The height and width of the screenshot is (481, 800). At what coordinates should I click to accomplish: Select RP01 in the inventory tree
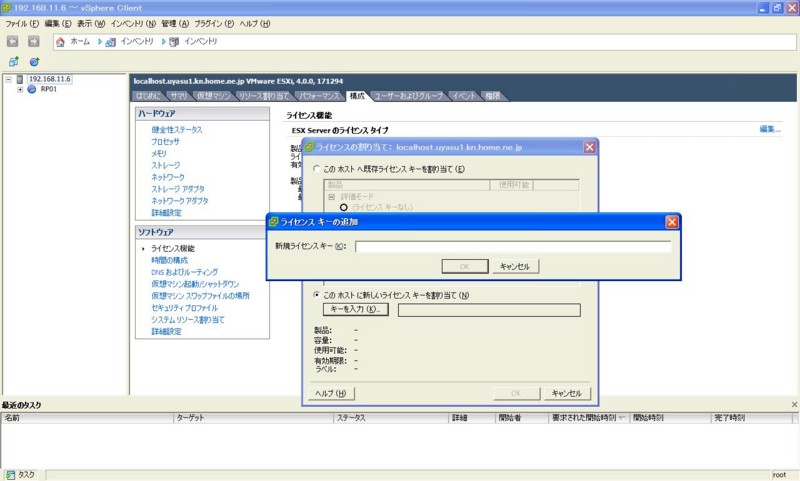tap(49, 89)
